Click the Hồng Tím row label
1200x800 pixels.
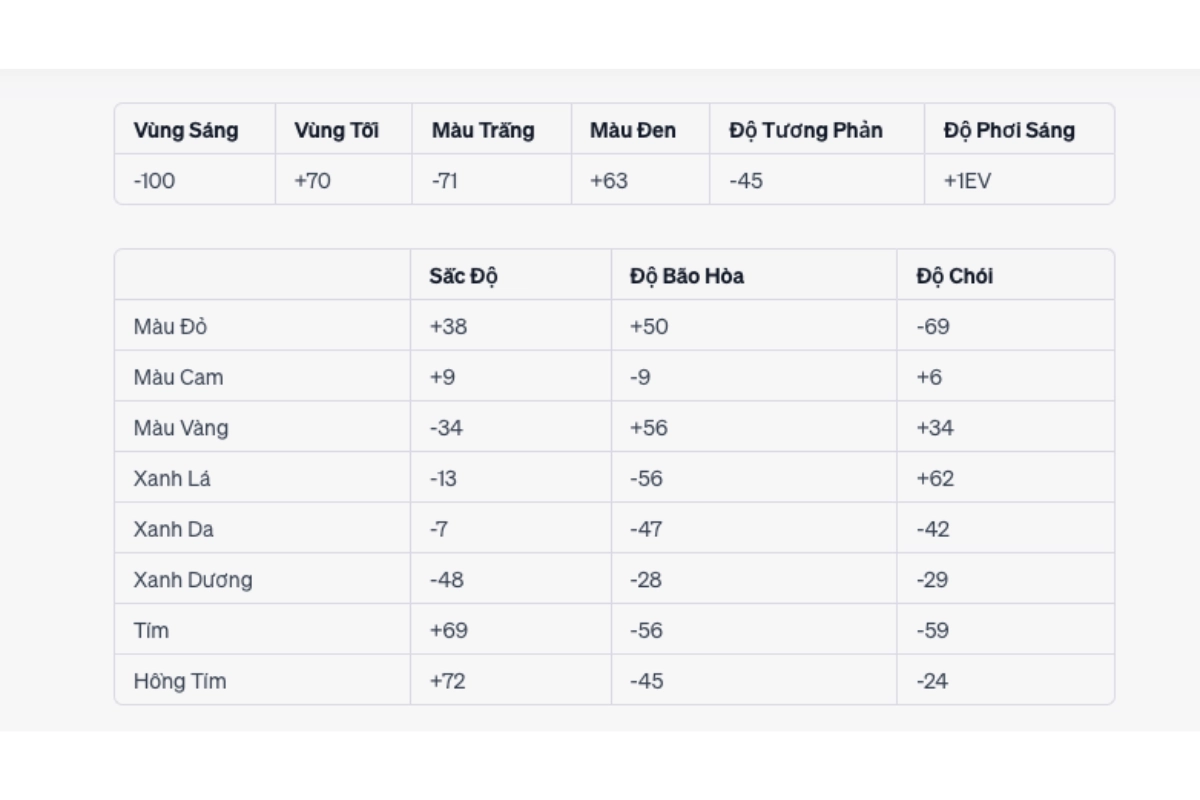point(180,681)
